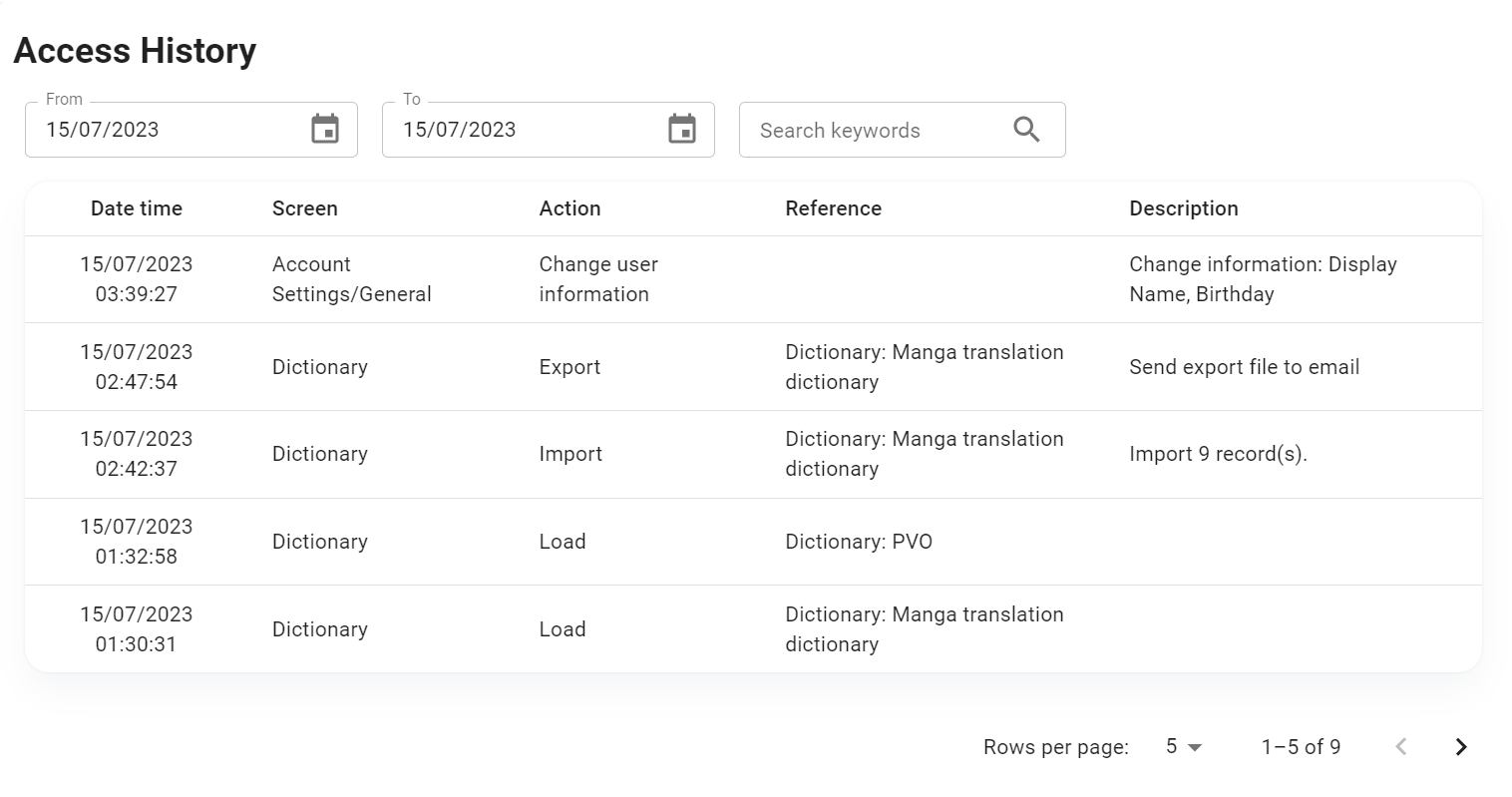Click Load action in PVO row
Viewport: 1512px width, 797px height.
click(563, 542)
